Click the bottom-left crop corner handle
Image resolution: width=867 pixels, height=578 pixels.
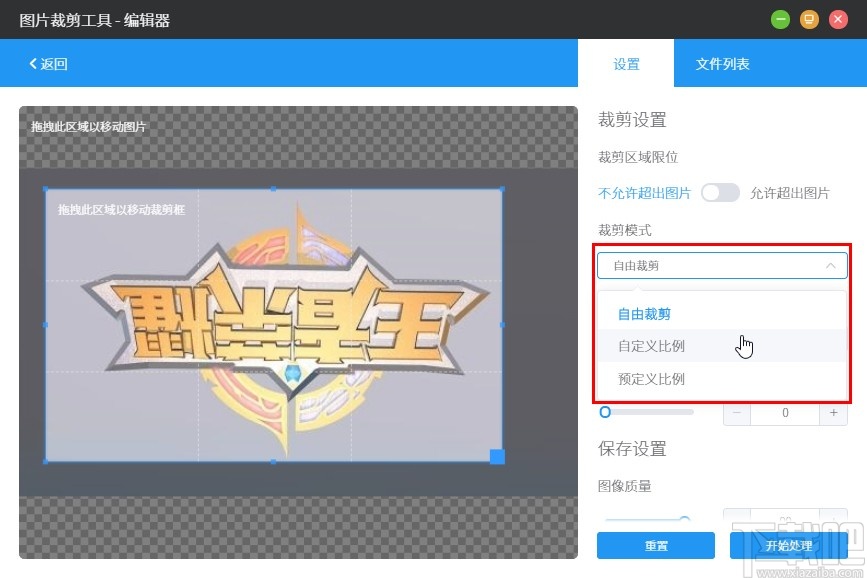click(45, 461)
